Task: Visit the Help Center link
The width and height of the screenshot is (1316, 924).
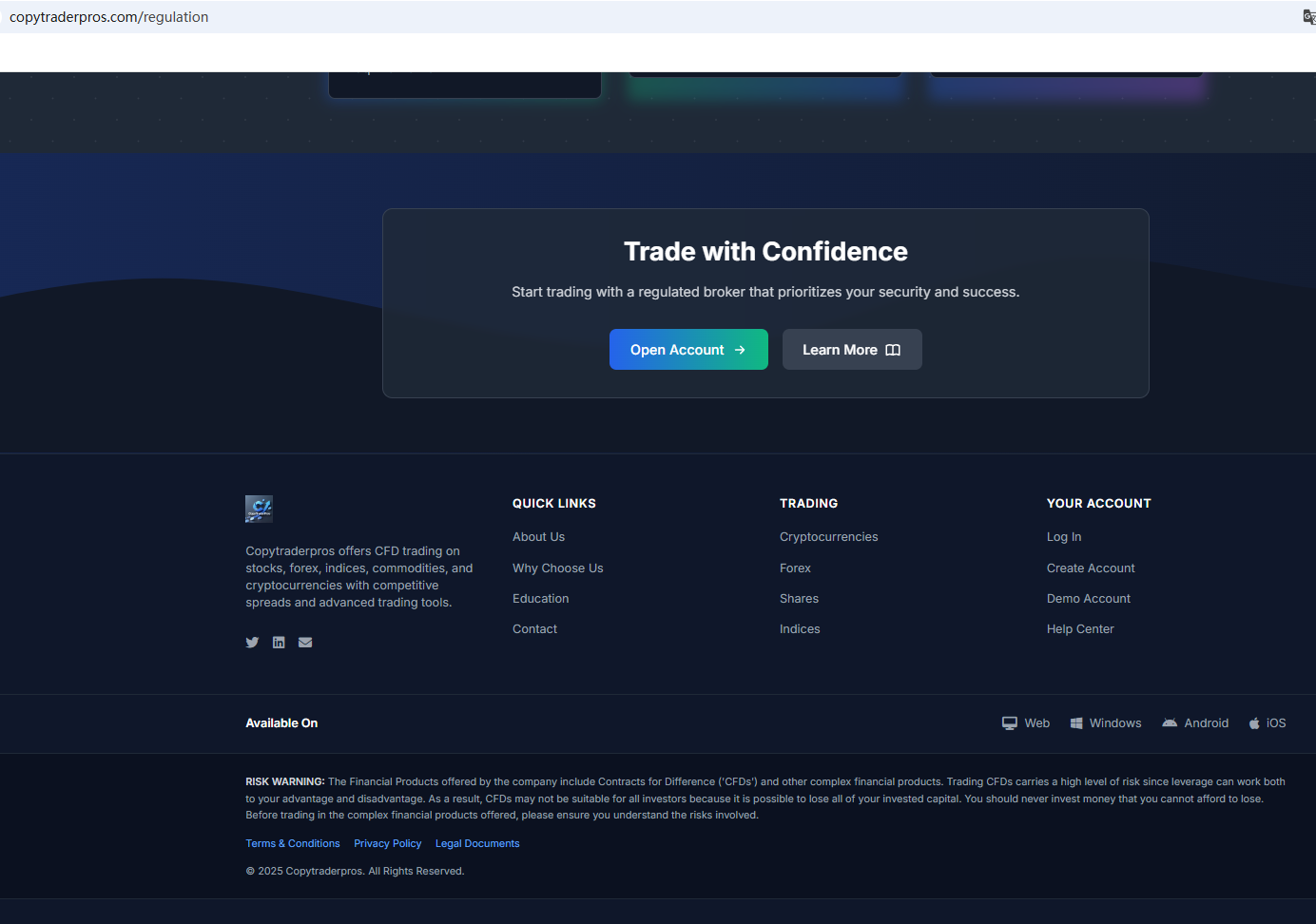Action: tap(1080, 629)
